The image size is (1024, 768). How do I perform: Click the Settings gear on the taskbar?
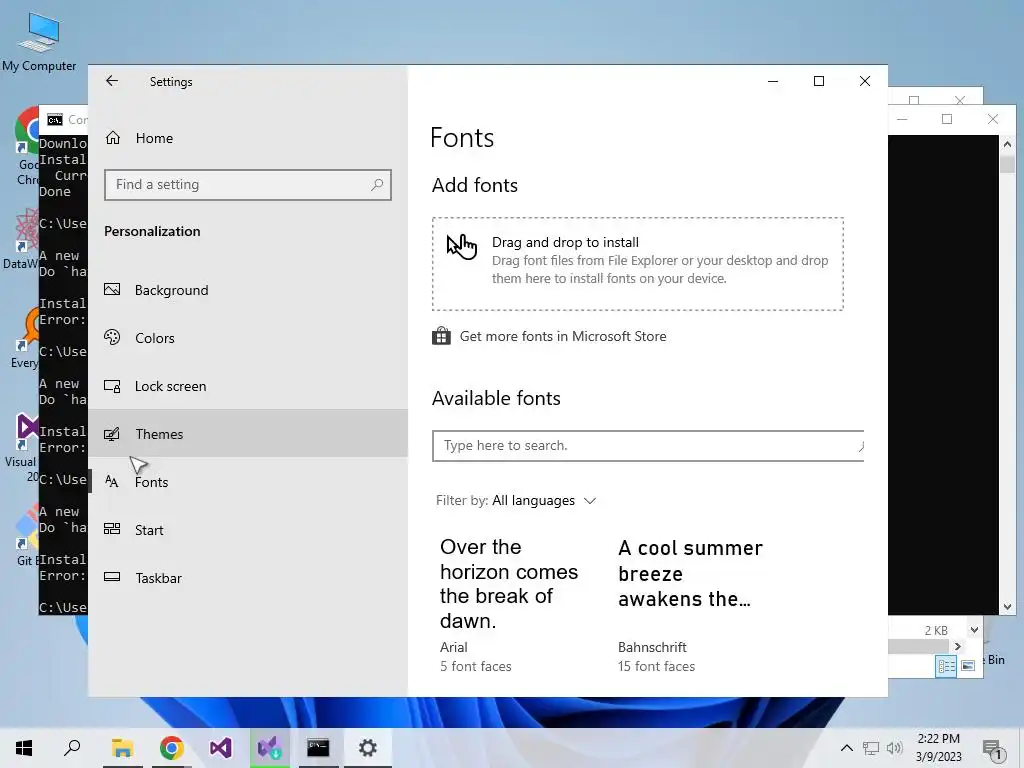[367, 748]
